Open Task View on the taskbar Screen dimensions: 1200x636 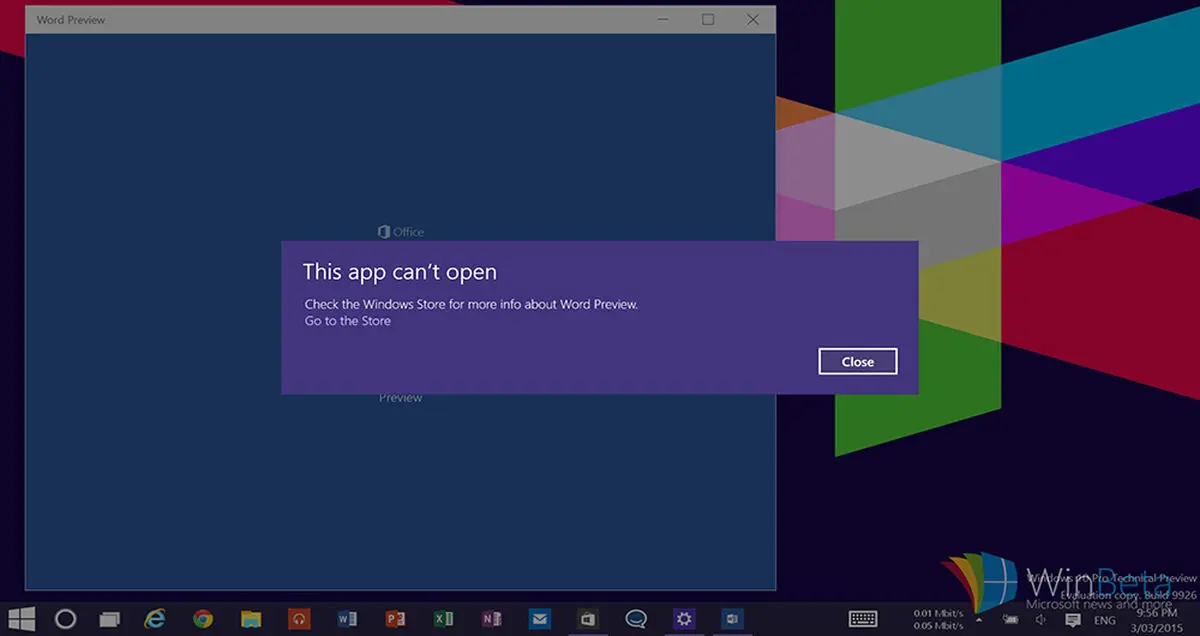pyautogui.click(x=109, y=618)
